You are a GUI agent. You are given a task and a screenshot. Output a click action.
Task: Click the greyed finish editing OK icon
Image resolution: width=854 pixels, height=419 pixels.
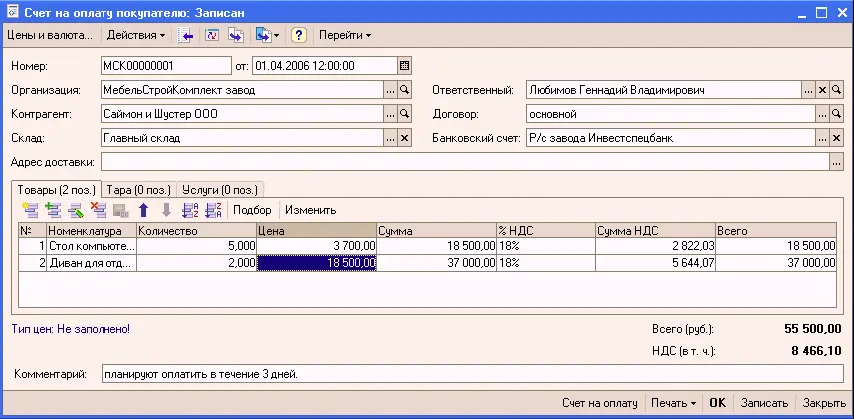coord(120,210)
